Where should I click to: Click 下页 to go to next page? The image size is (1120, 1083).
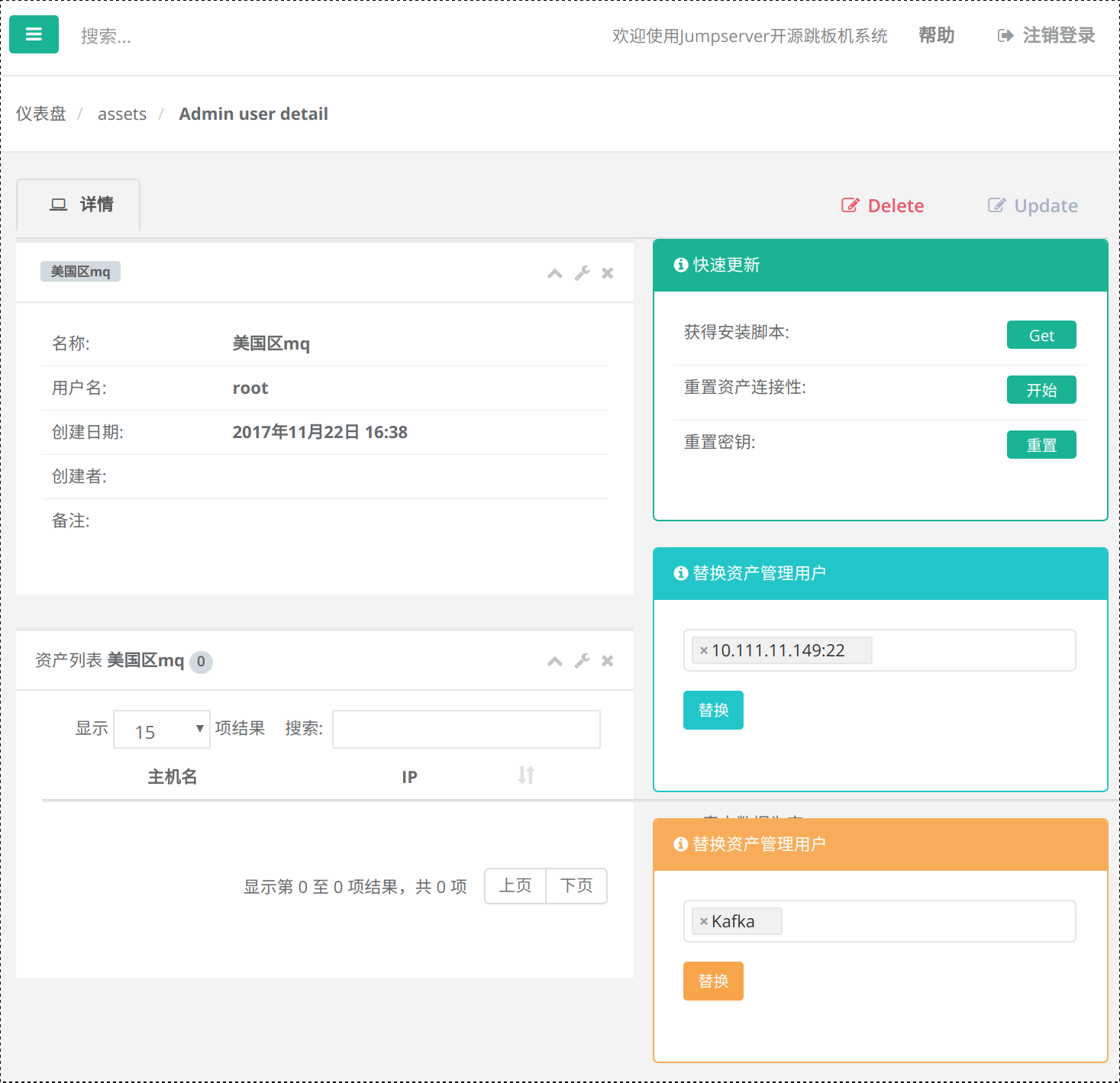(x=576, y=885)
